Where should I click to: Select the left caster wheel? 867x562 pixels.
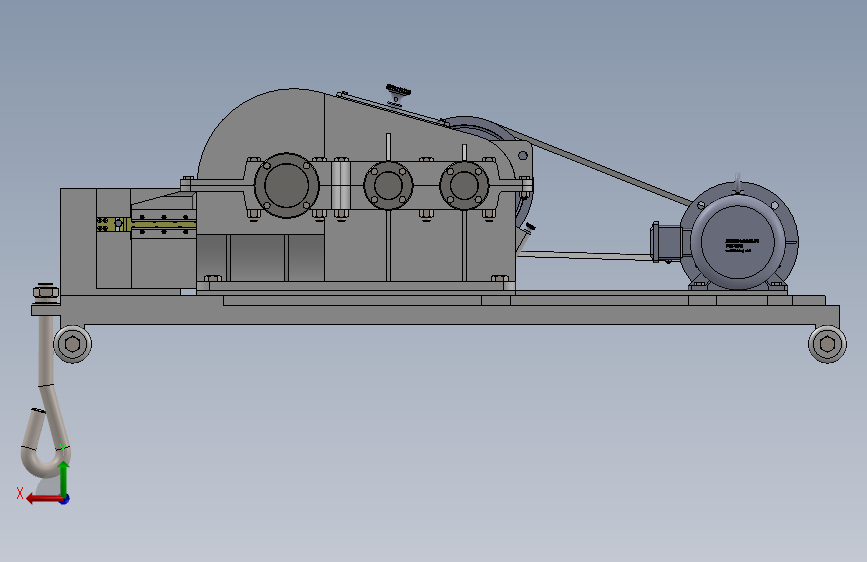click(72, 344)
